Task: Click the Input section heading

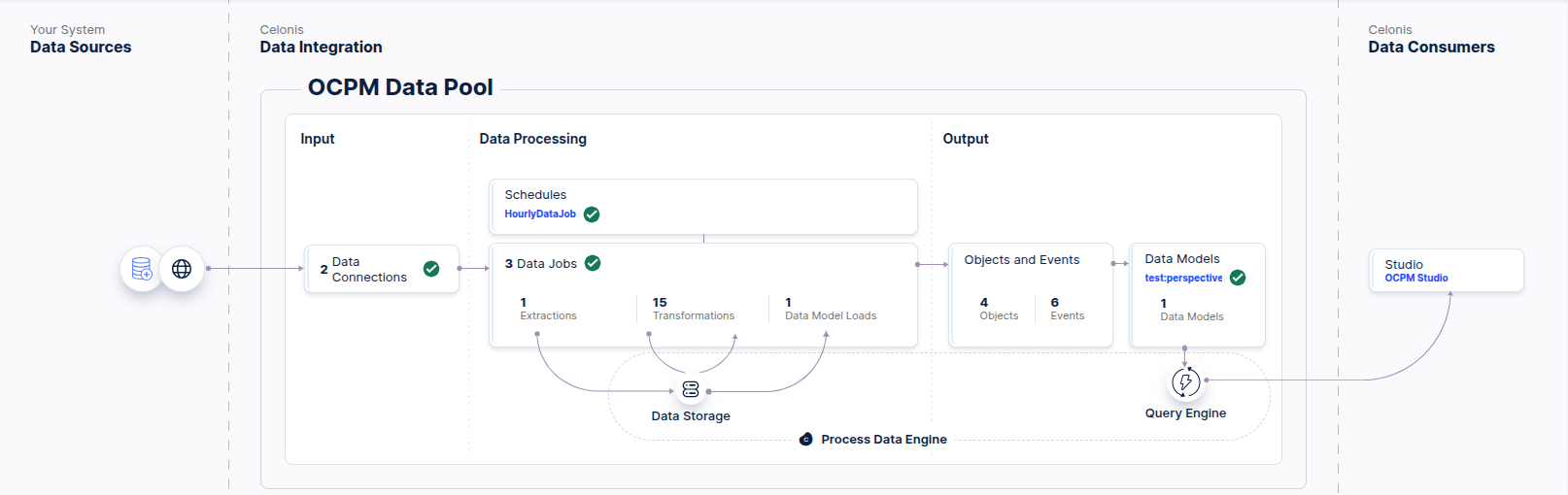Action: point(318,139)
